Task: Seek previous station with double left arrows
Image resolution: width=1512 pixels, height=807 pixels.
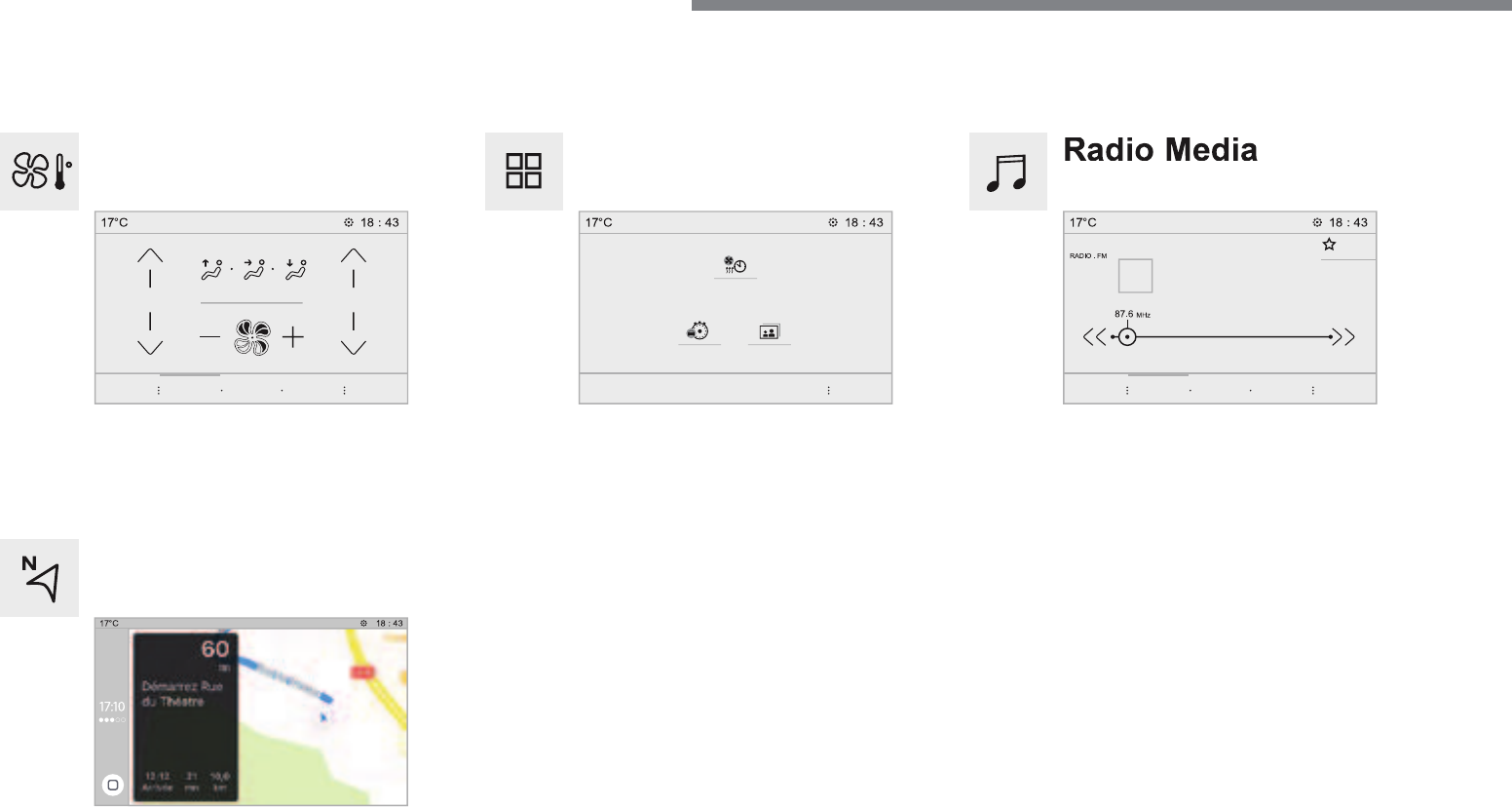Action: [x=1095, y=337]
